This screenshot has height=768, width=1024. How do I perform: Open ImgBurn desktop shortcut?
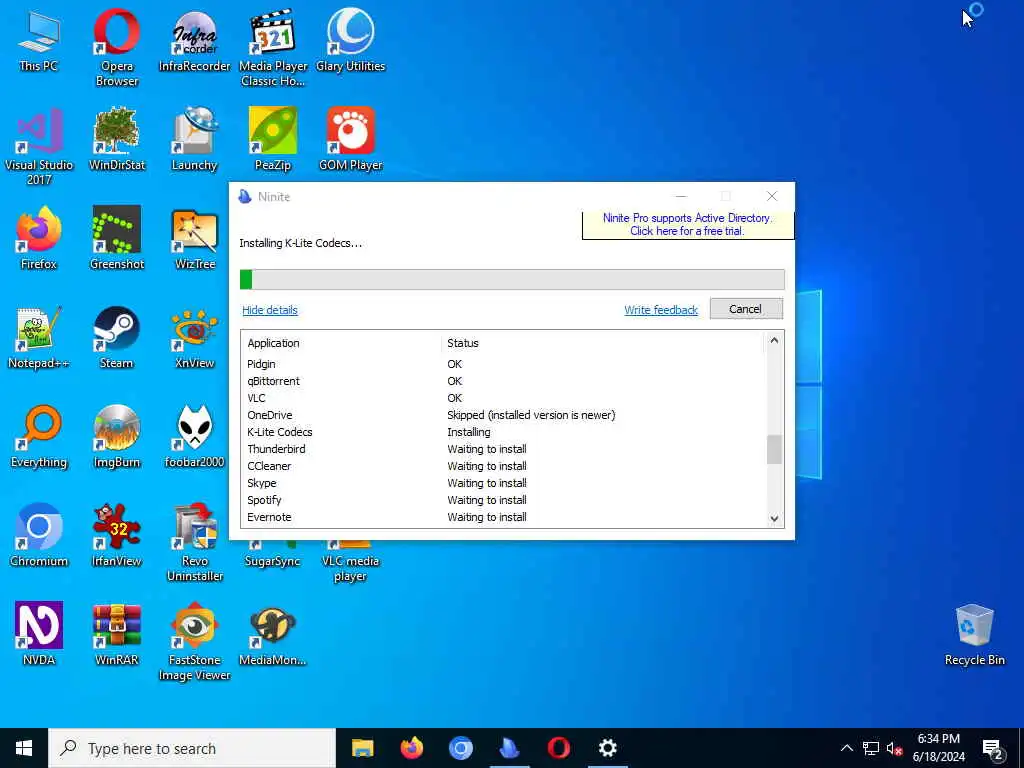[117, 436]
